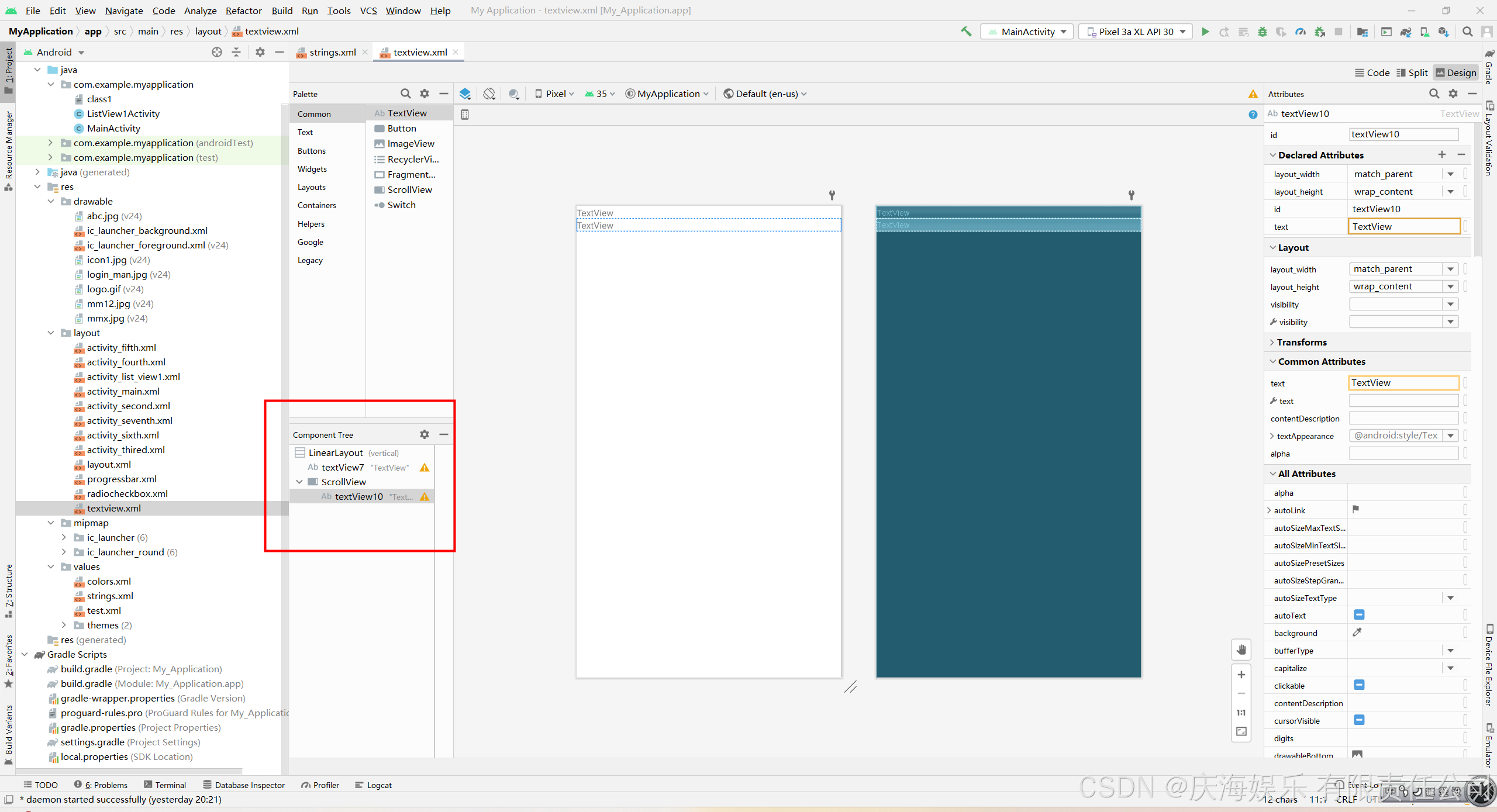Click the Make Project hammer icon
This screenshot has height=812, width=1497.
click(966, 32)
